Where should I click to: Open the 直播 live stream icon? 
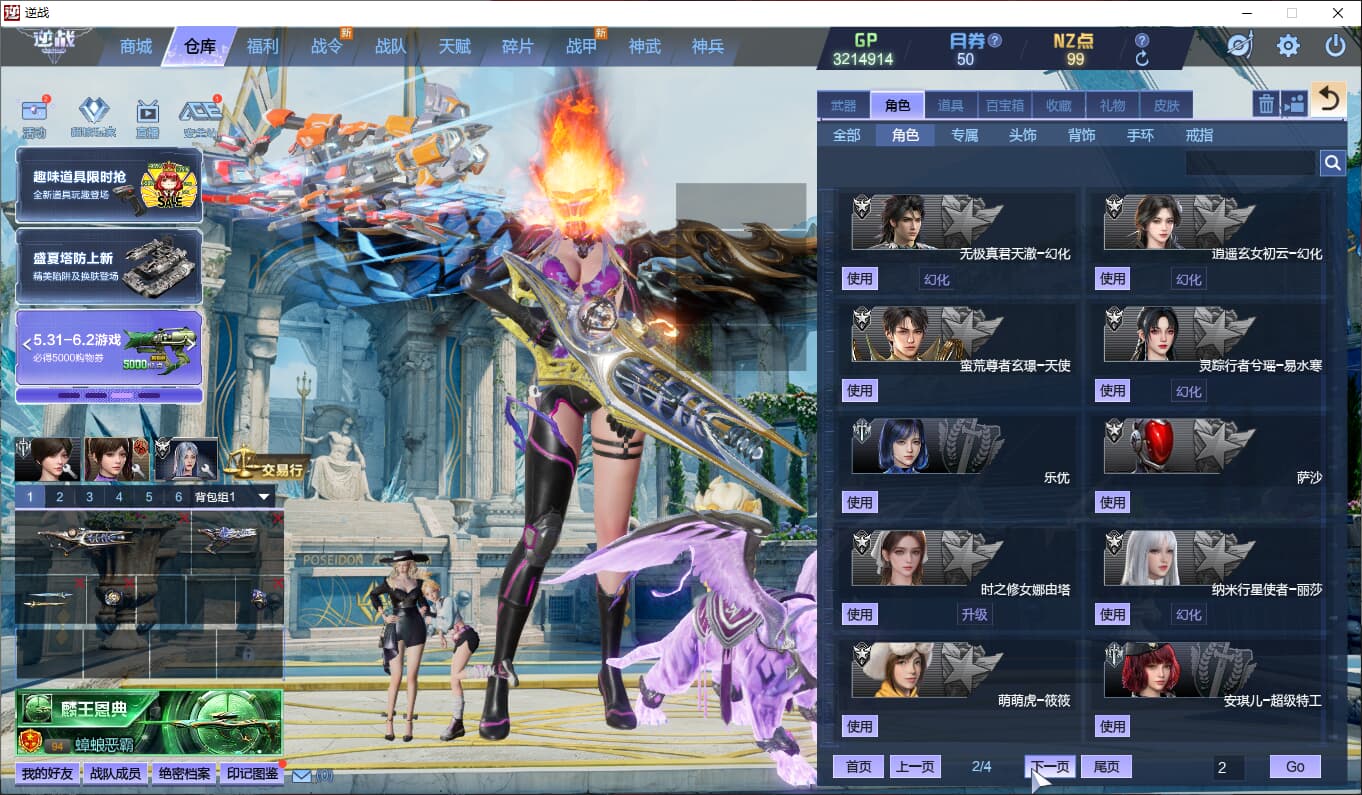point(148,117)
